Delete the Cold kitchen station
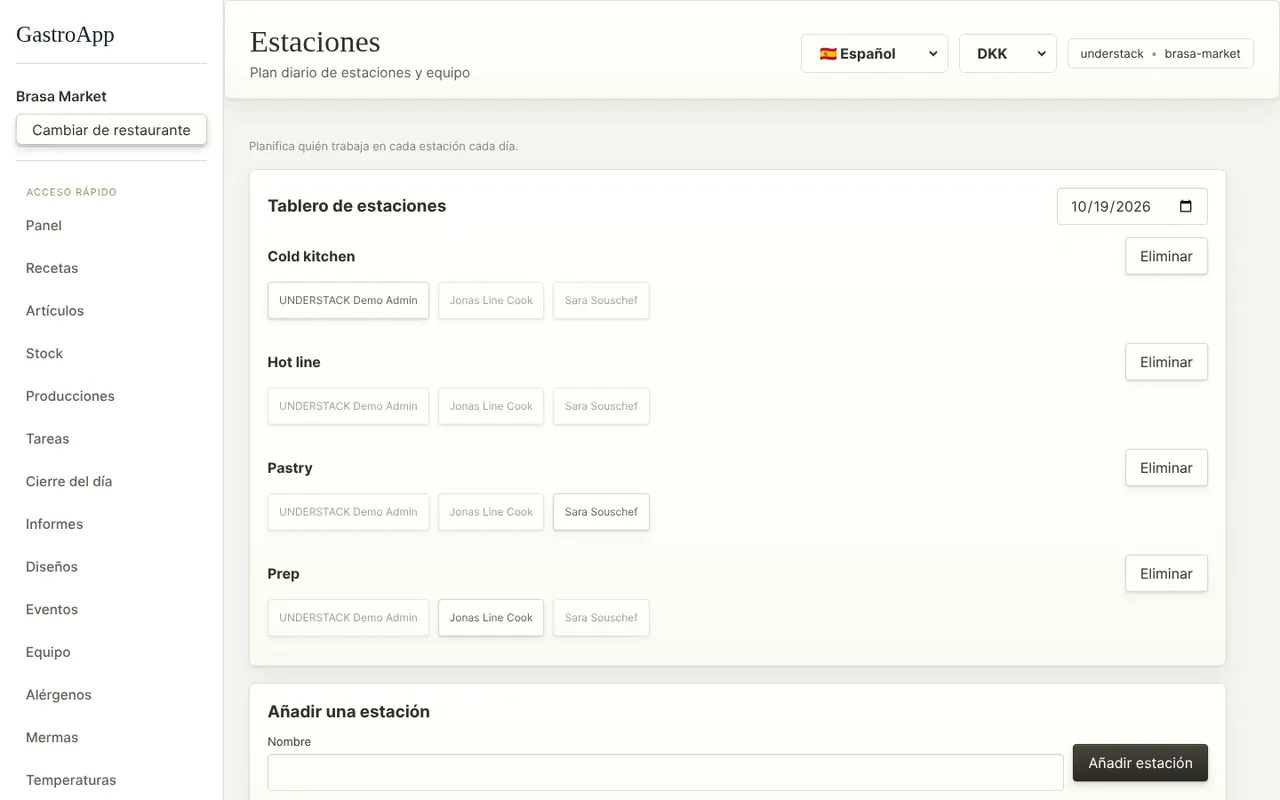1280x800 pixels. coord(1166,256)
